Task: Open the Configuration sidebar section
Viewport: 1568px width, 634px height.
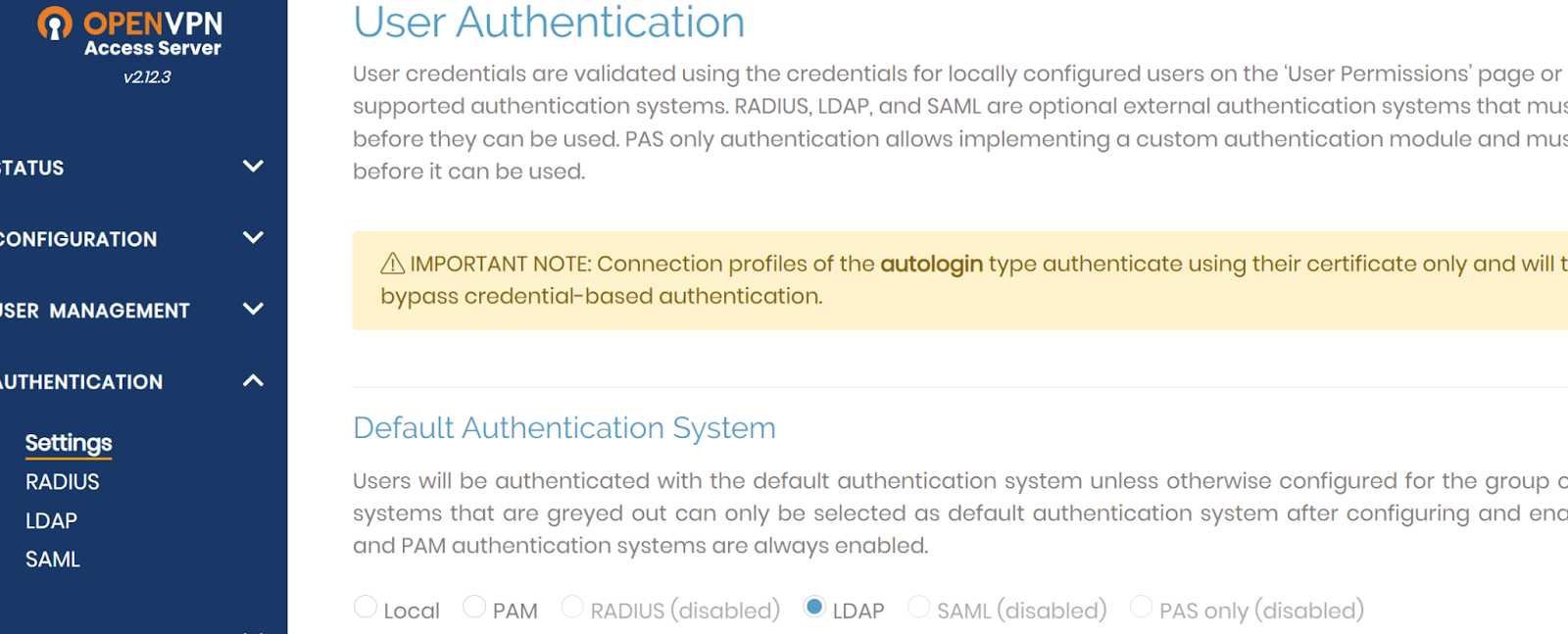Action: 78,239
